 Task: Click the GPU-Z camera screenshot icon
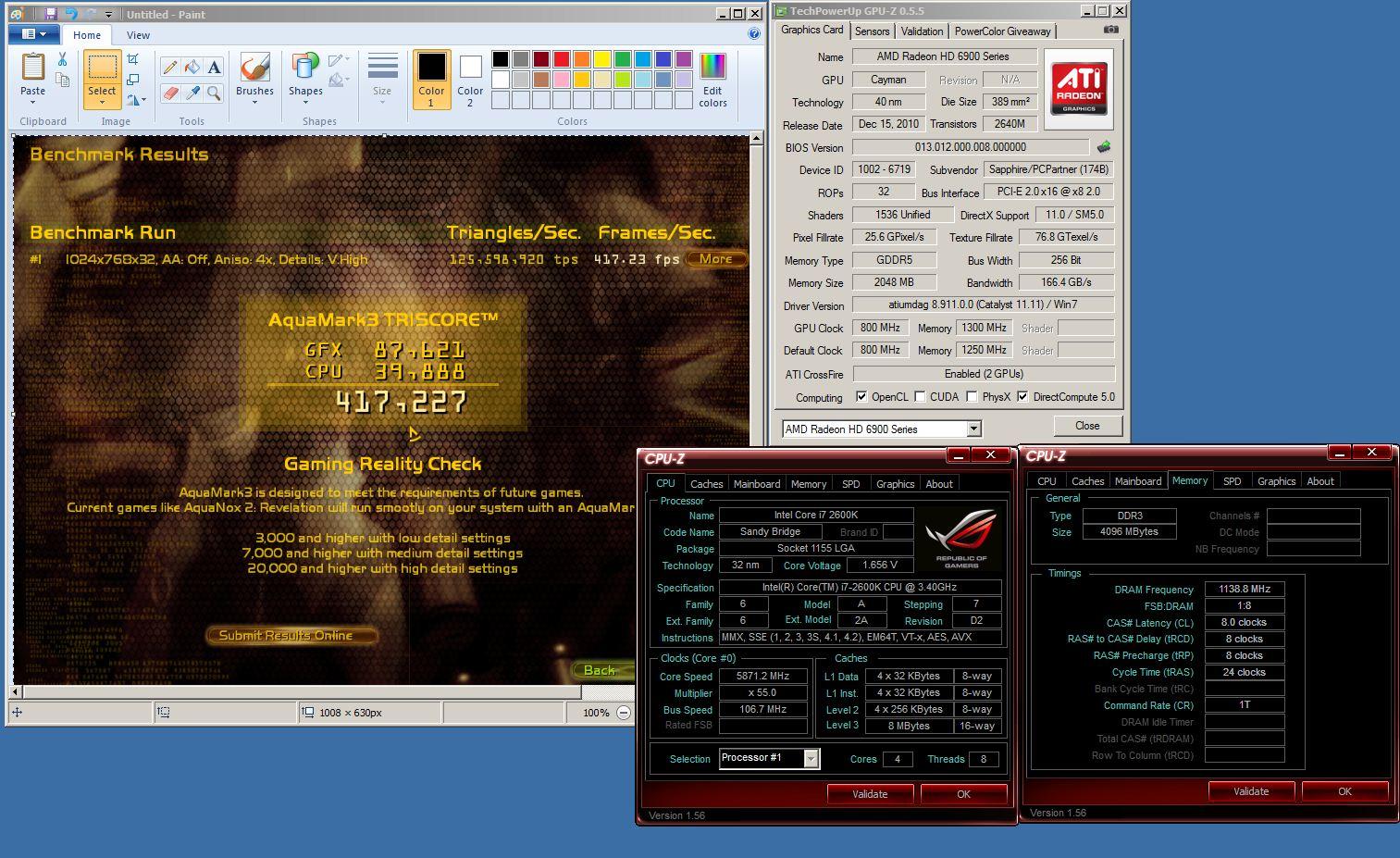tap(1111, 30)
